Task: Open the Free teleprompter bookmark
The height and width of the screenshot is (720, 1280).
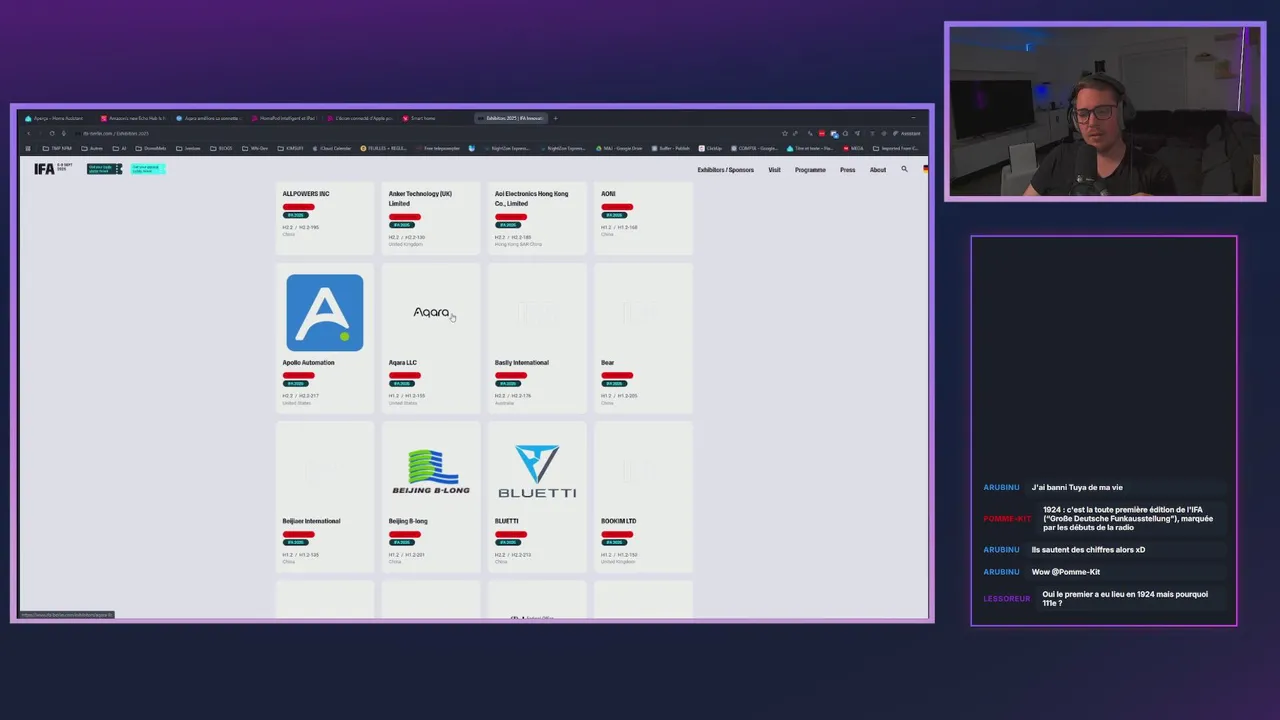Action: pos(437,148)
